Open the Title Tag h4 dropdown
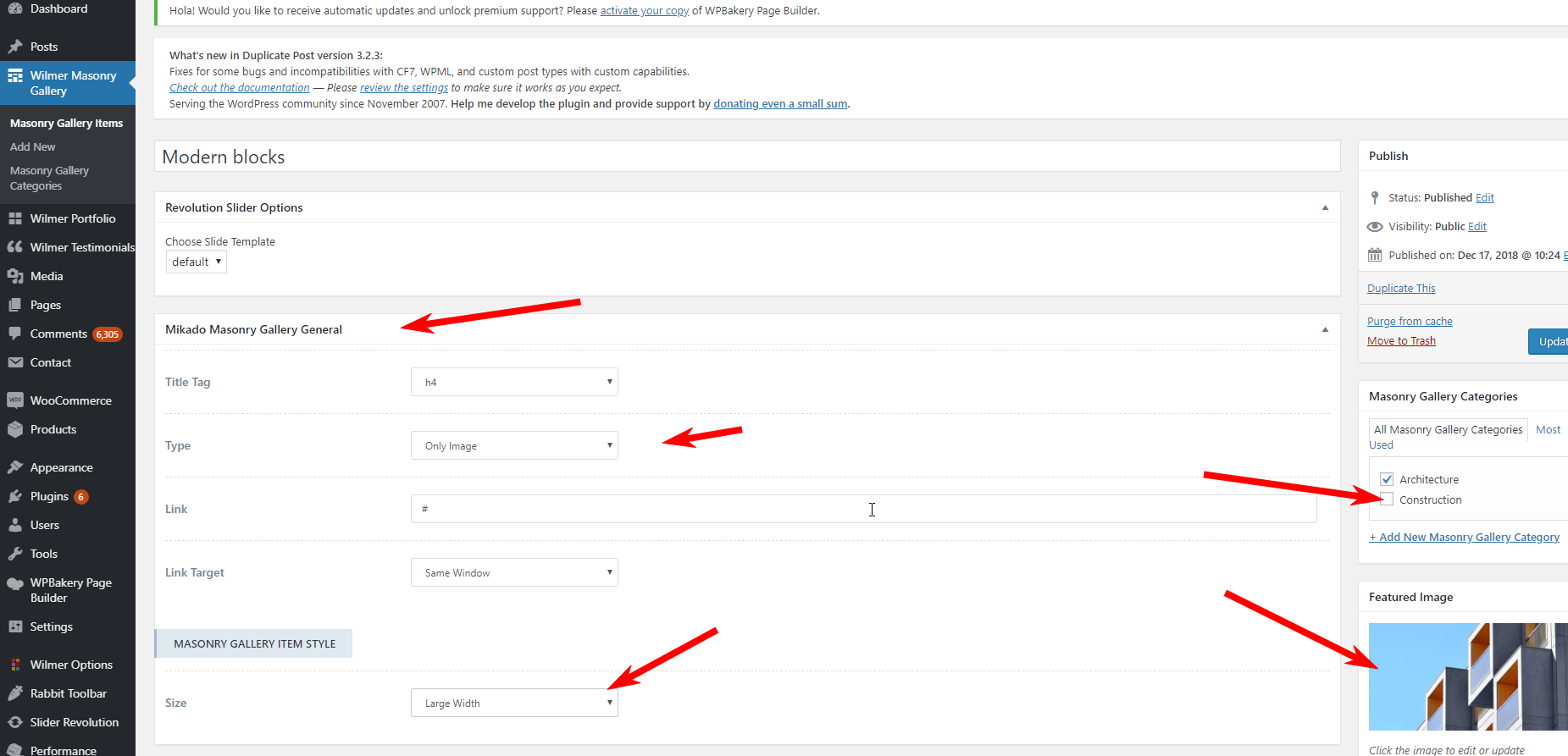The height and width of the screenshot is (756, 1568). pyautogui.click(x=514, y=382)
